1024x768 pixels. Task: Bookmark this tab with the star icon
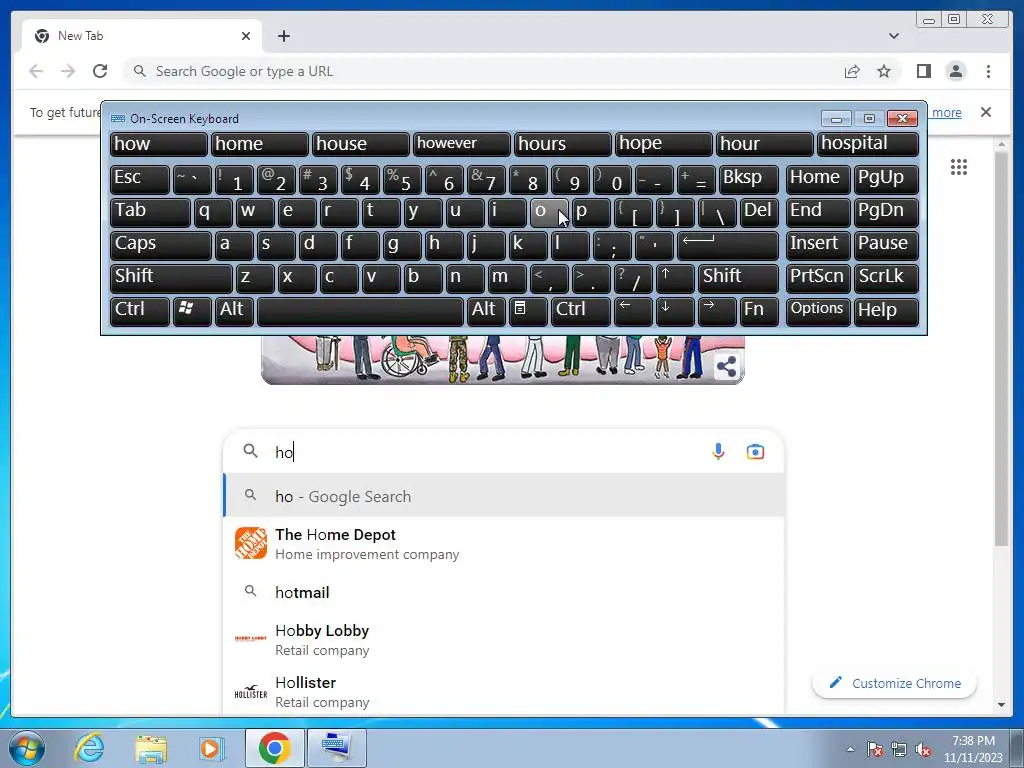(x=884, y=71)
